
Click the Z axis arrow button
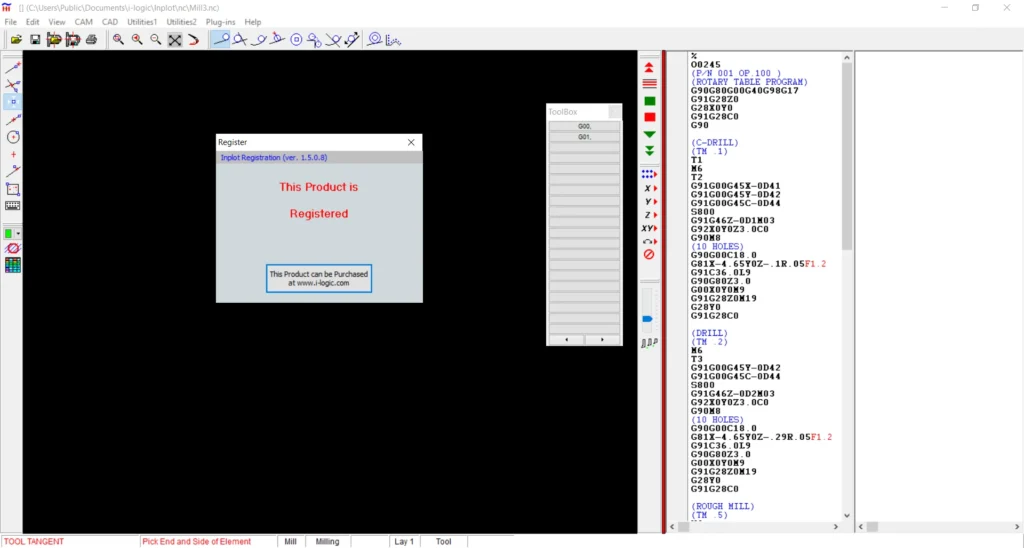(x=649, y=215)
